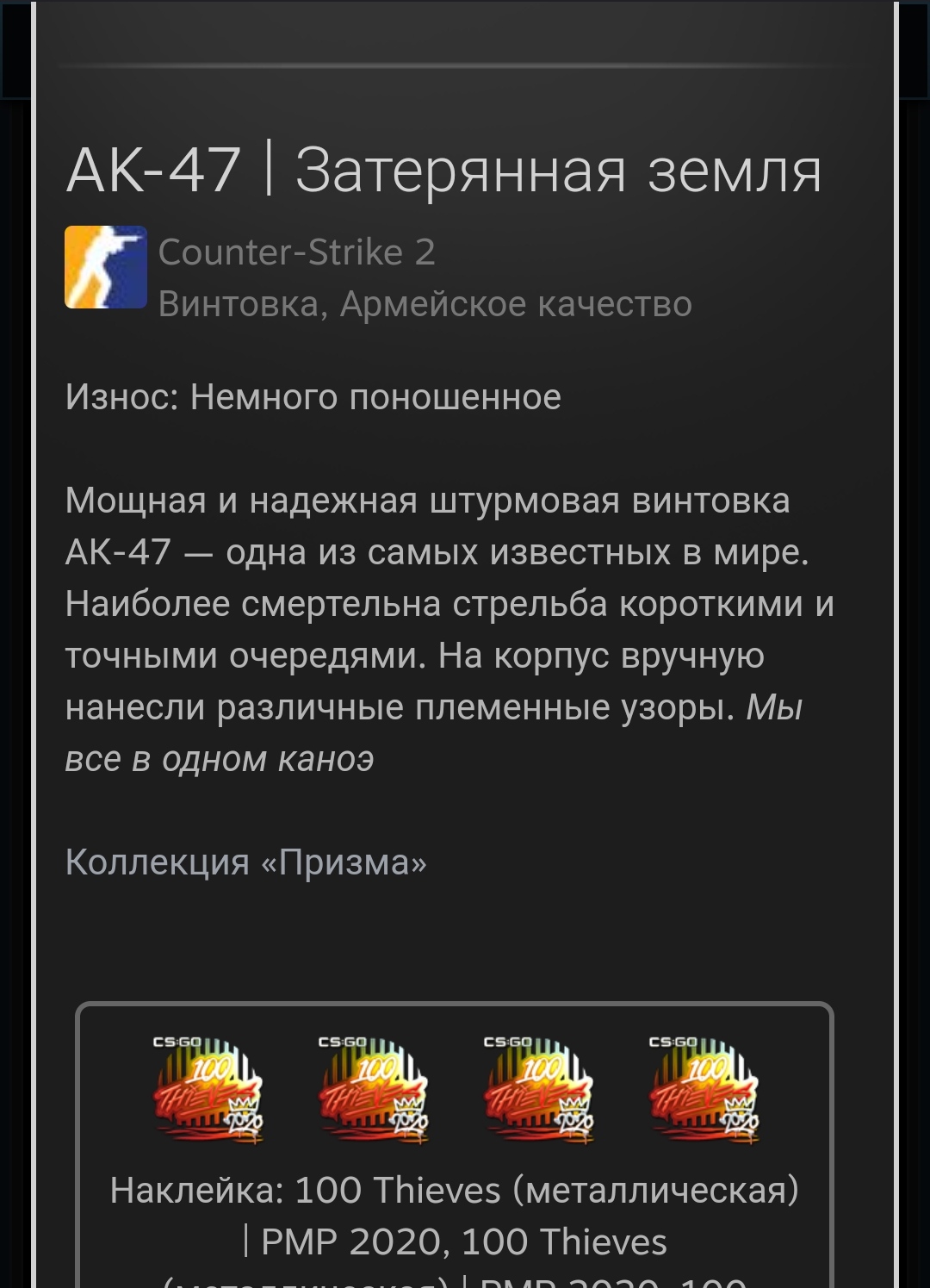The image size is (930, 1288).
Task: Click the line starting Мощная и надежная
Action: [428, 501]
